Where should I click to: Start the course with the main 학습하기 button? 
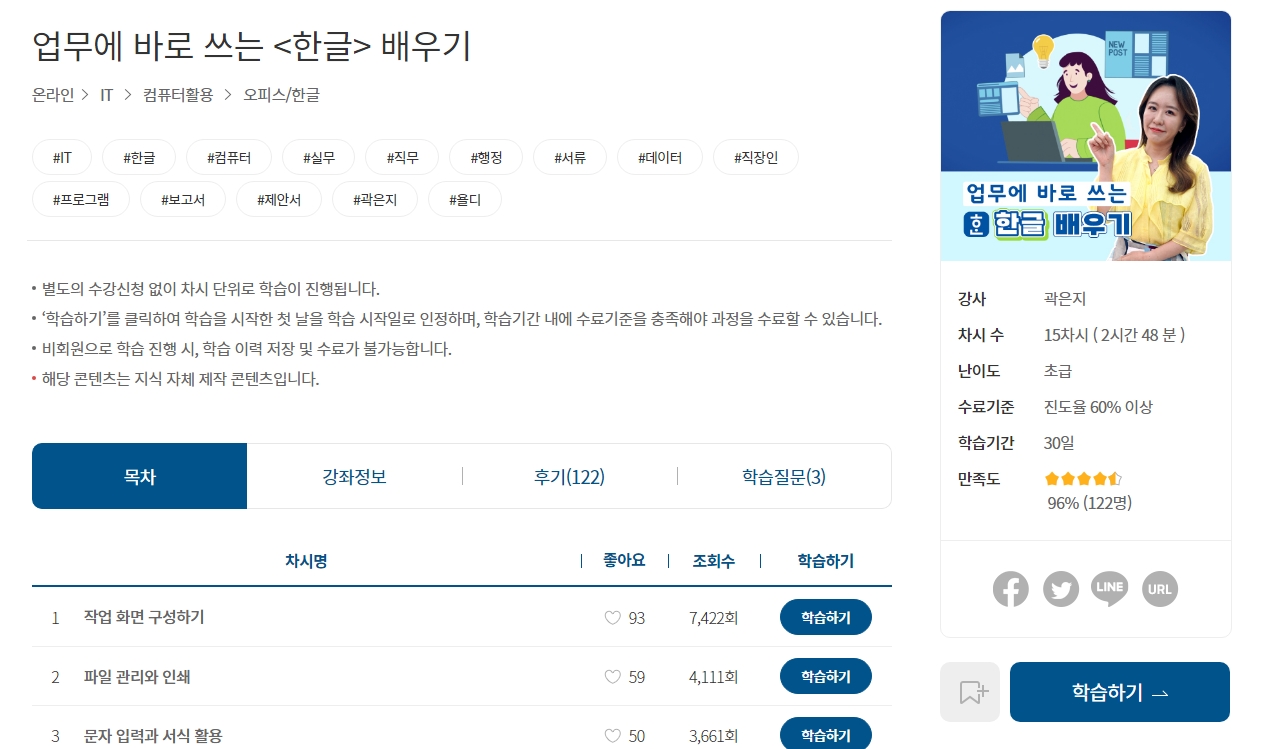click(x=1119, y=691)
